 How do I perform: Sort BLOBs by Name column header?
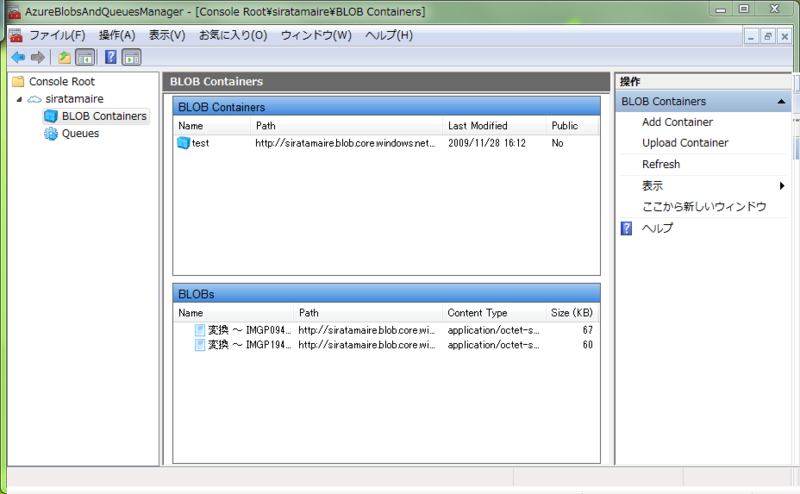point(234,313)
